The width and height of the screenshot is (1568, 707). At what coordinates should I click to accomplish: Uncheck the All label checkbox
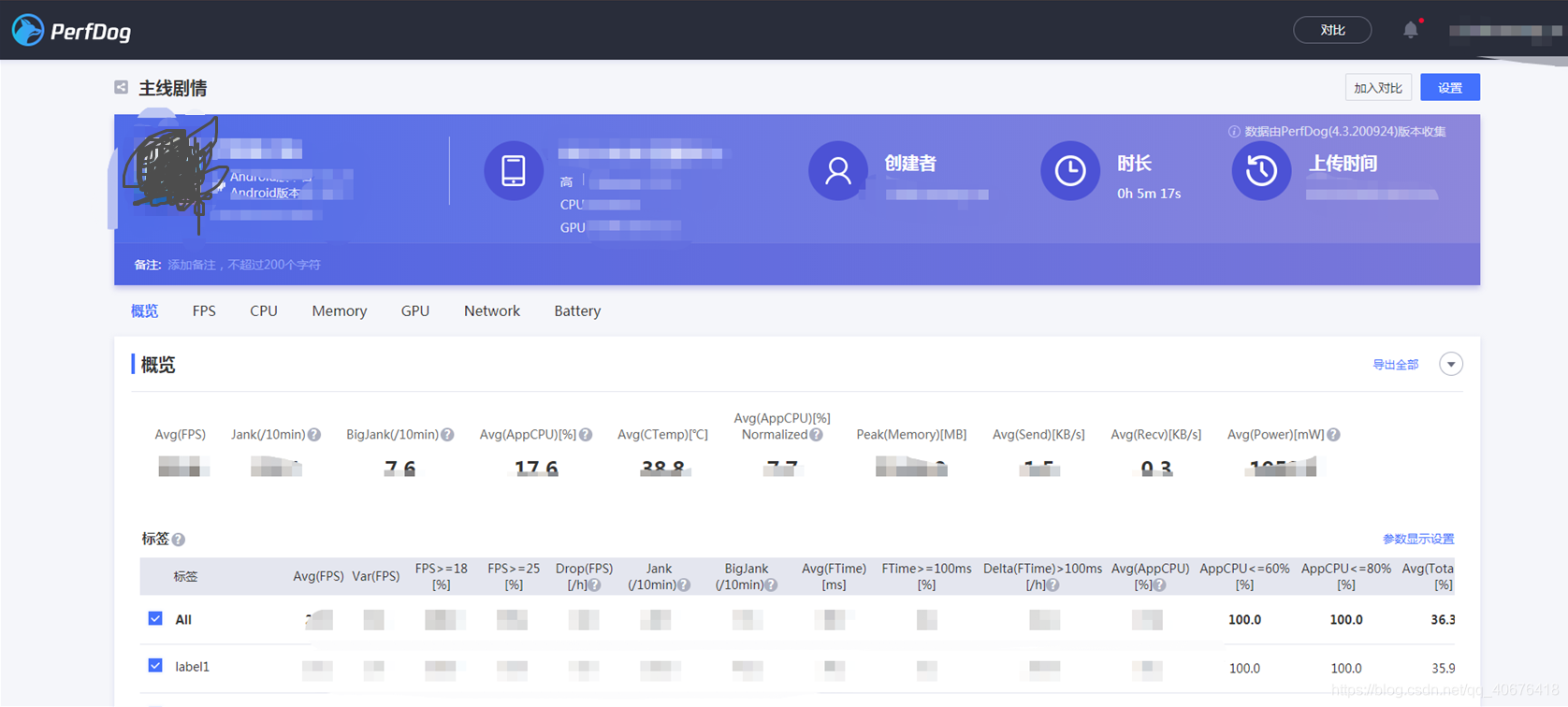point(155,618)
